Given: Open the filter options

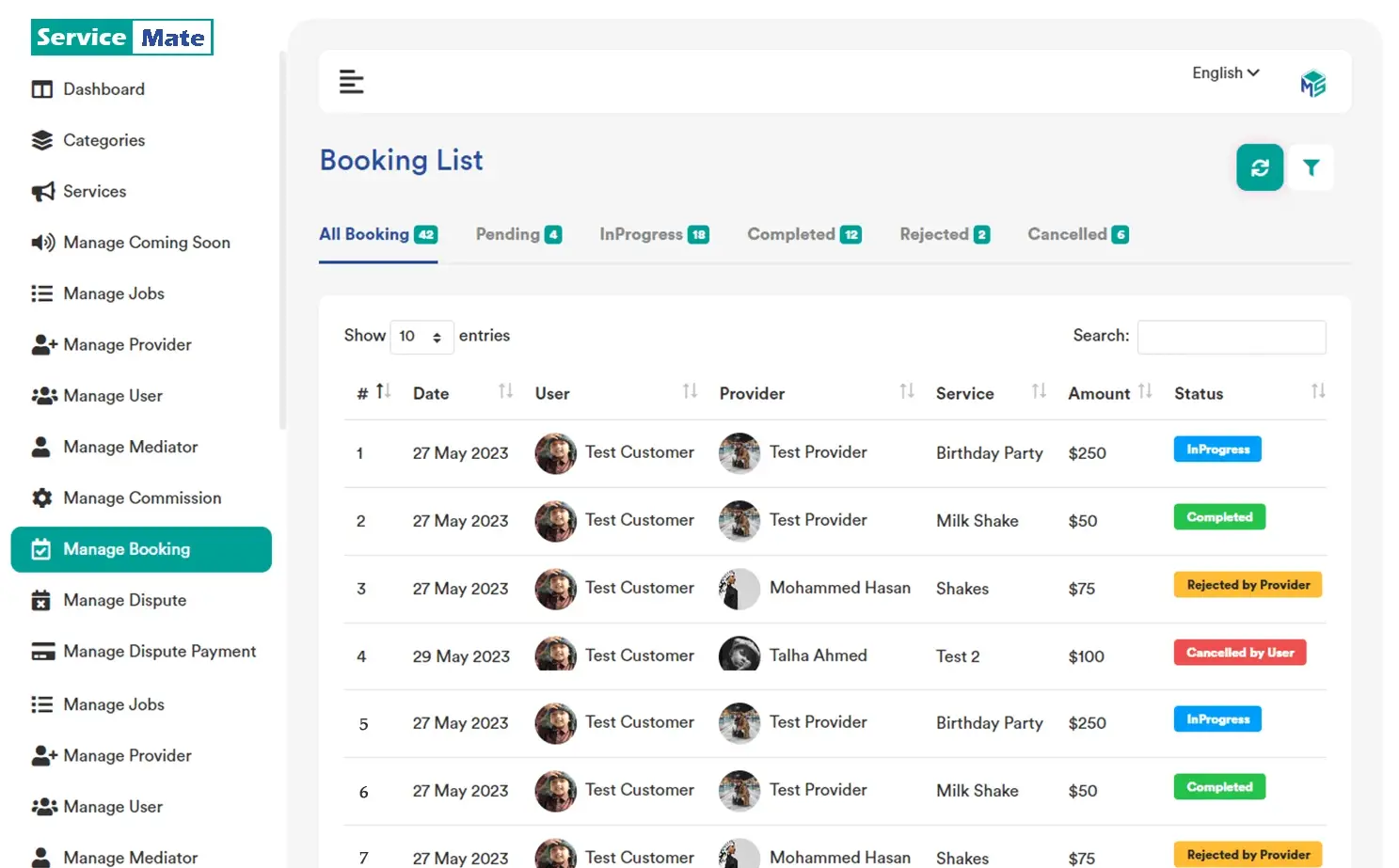Looking at the screenshot, I should [x=1312, y=166].
